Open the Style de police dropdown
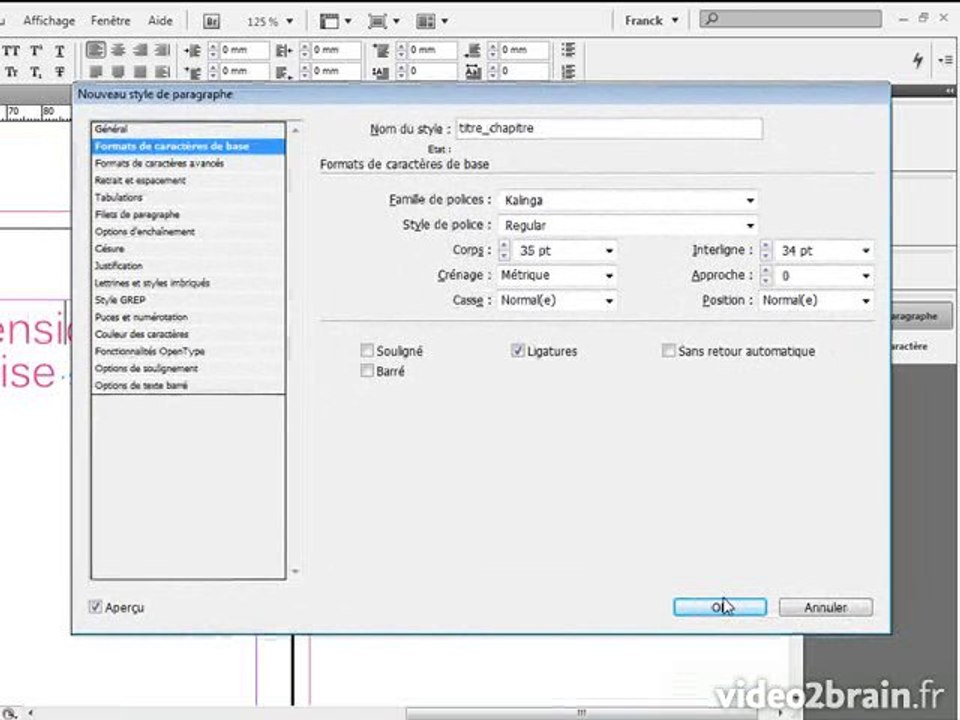The height and width of the screenshot is (720, 960). coord(628,225)
